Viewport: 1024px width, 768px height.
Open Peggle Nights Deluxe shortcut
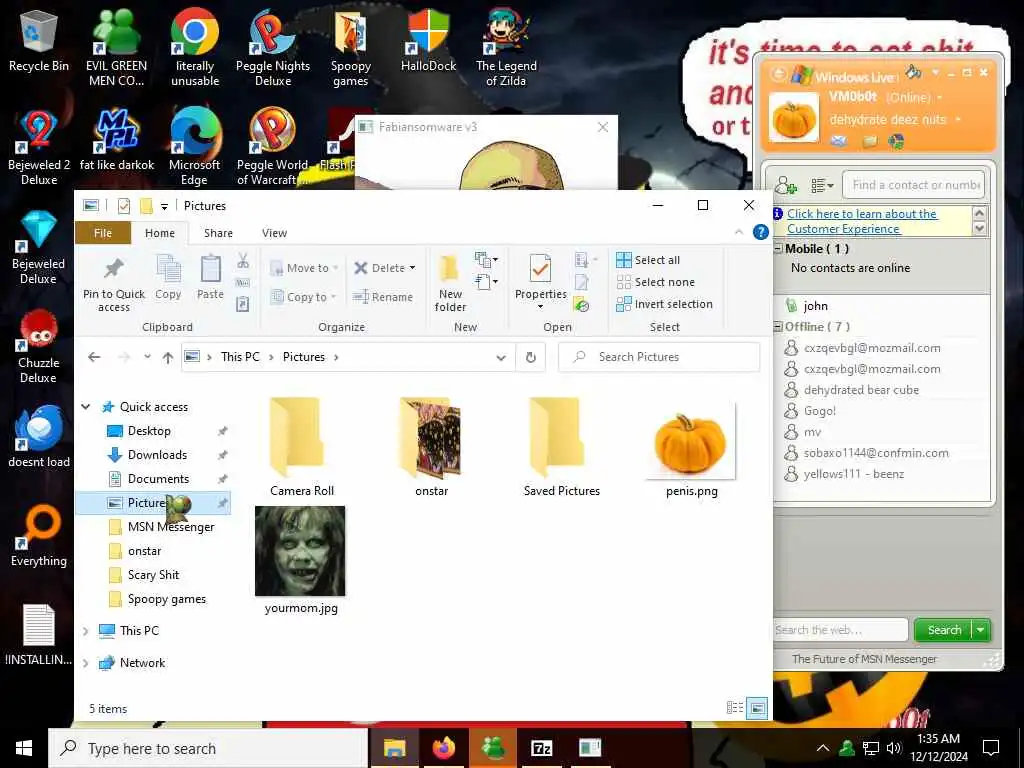(x=273, y=47)
